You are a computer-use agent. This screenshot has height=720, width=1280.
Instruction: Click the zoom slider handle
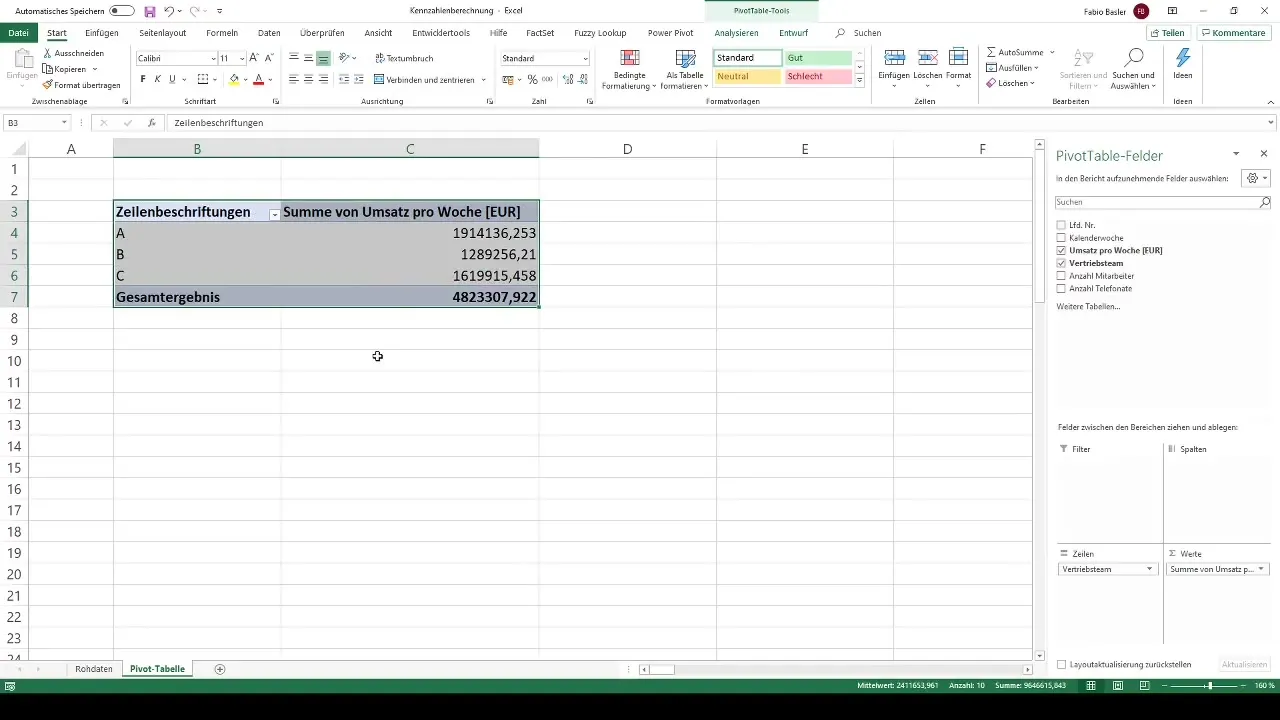coord(1209,686)
